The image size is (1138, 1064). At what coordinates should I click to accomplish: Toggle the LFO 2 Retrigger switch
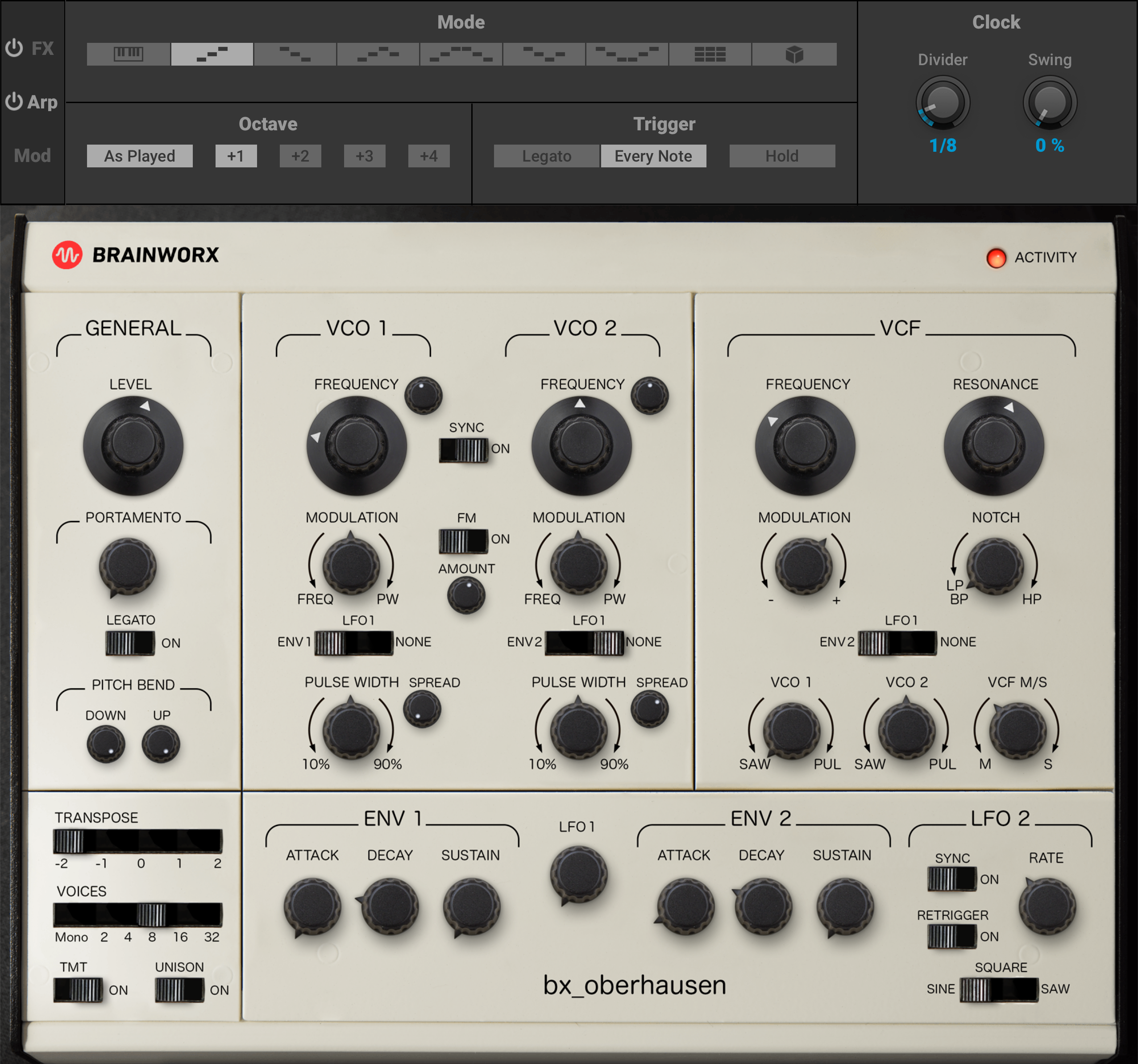953,937
